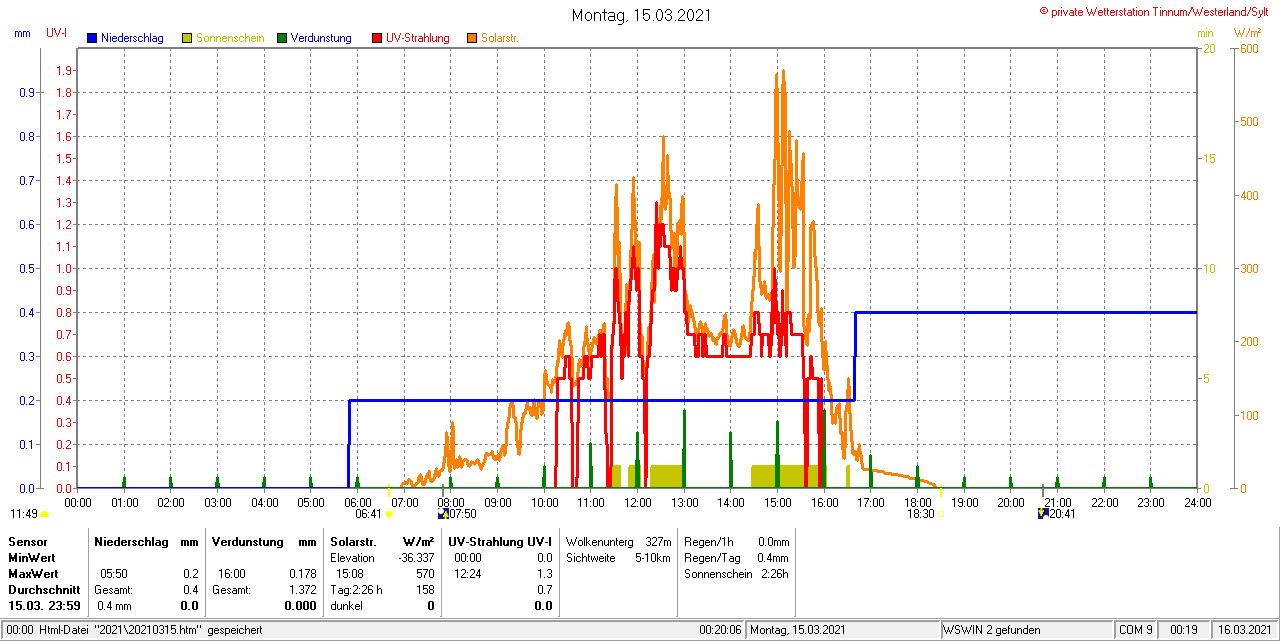This screenshot has width=1280, height=641.
Task: Click the 24:00 time axis label
Action: 1198,502
